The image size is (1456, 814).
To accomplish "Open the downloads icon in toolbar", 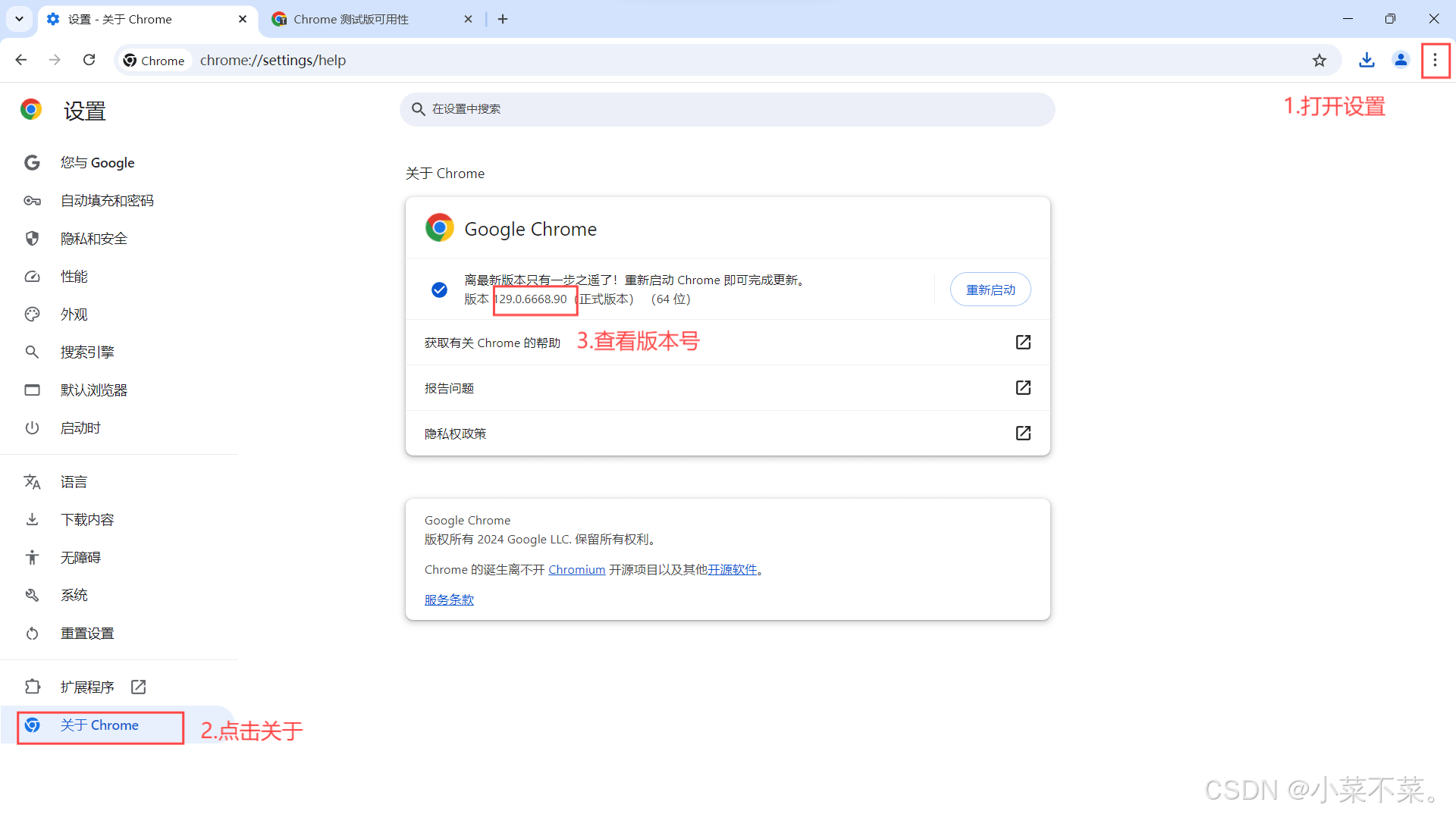I will point(1367,60).
